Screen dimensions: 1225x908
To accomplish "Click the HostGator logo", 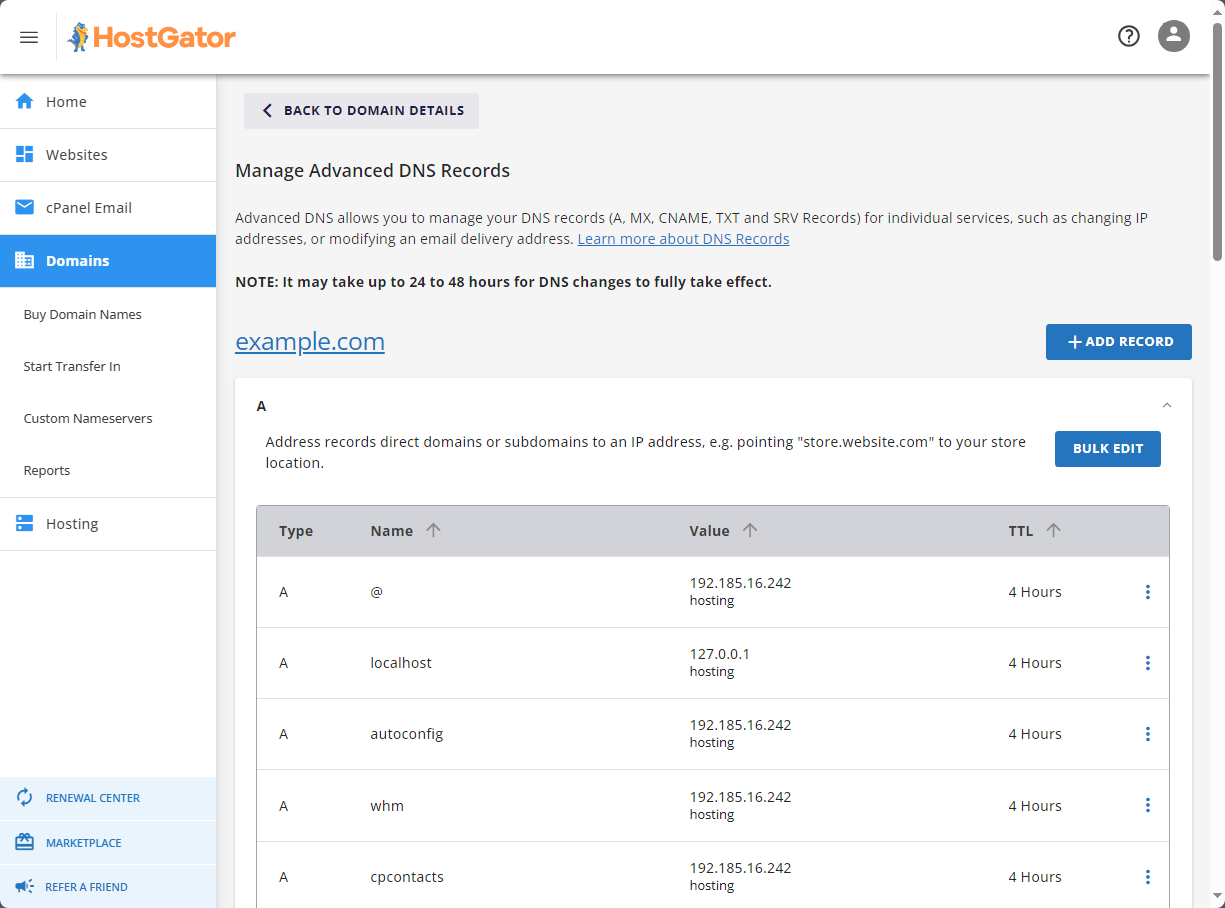I will tap(151, 36).
